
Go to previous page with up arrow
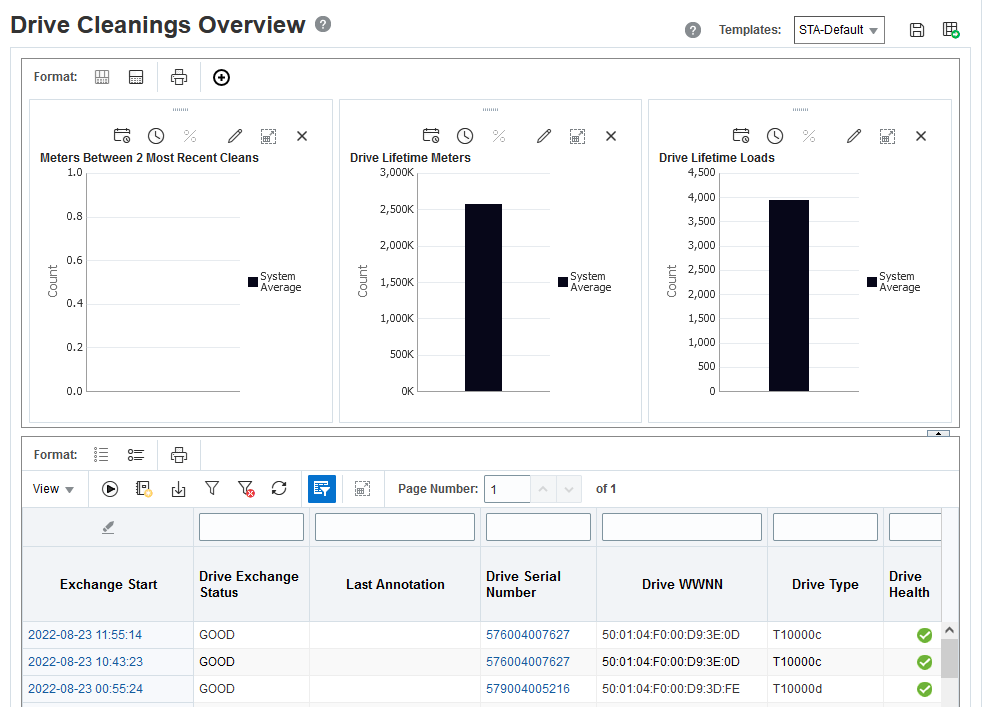click(x=543, y=489)
